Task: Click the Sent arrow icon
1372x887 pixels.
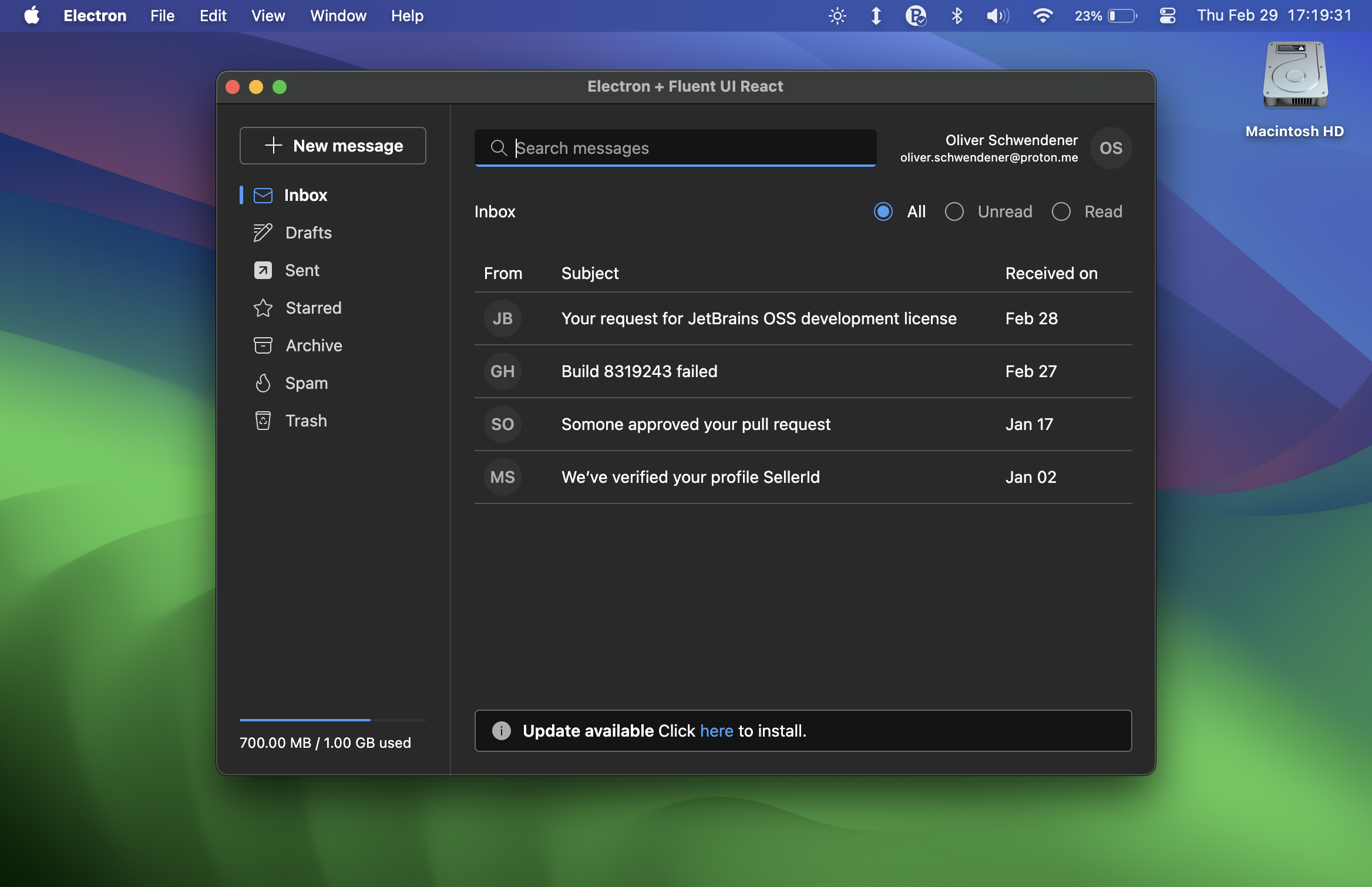Action: pos(263,270)
